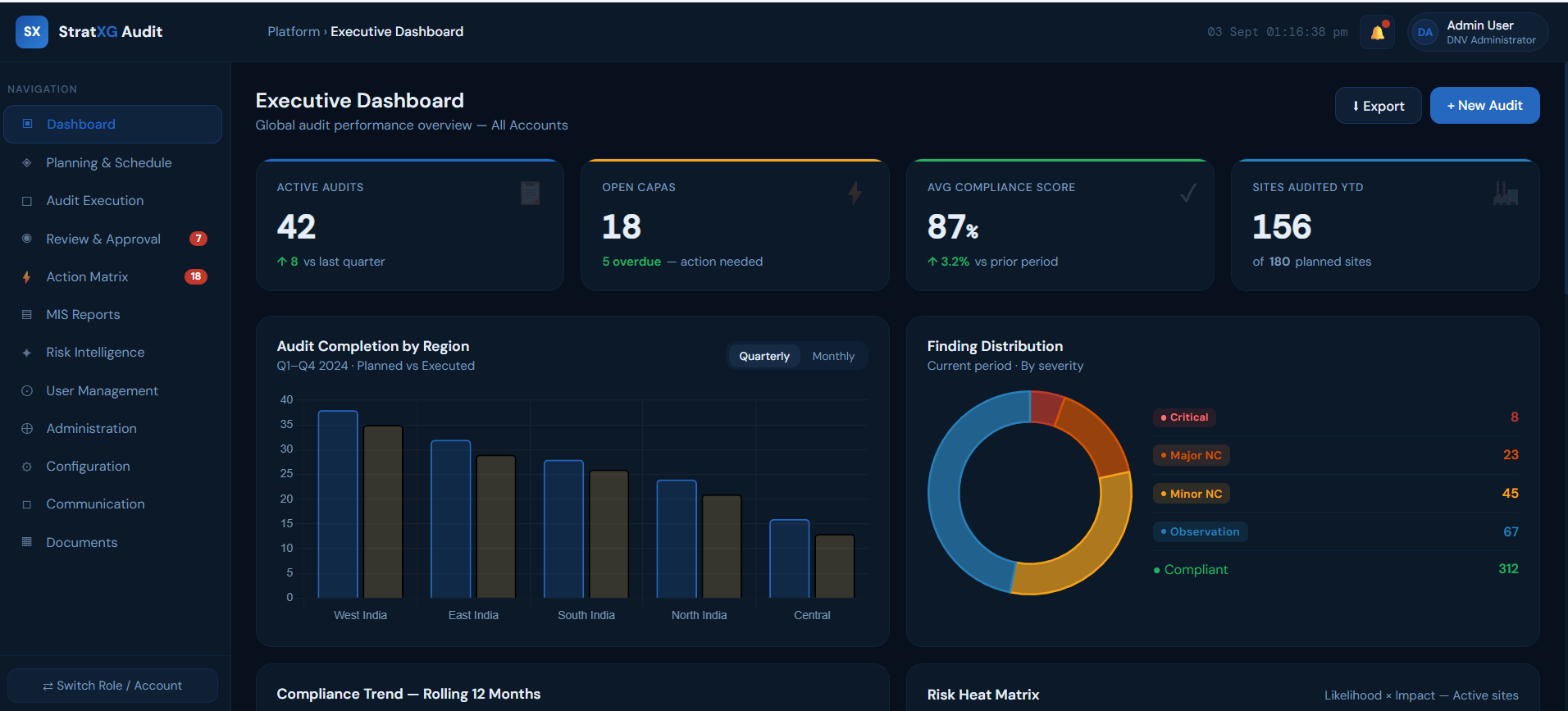Viewport: 1568px width, 711px height.
Task: Click the red 7 badge on Review & Approval
Action: tap(198, 239)
